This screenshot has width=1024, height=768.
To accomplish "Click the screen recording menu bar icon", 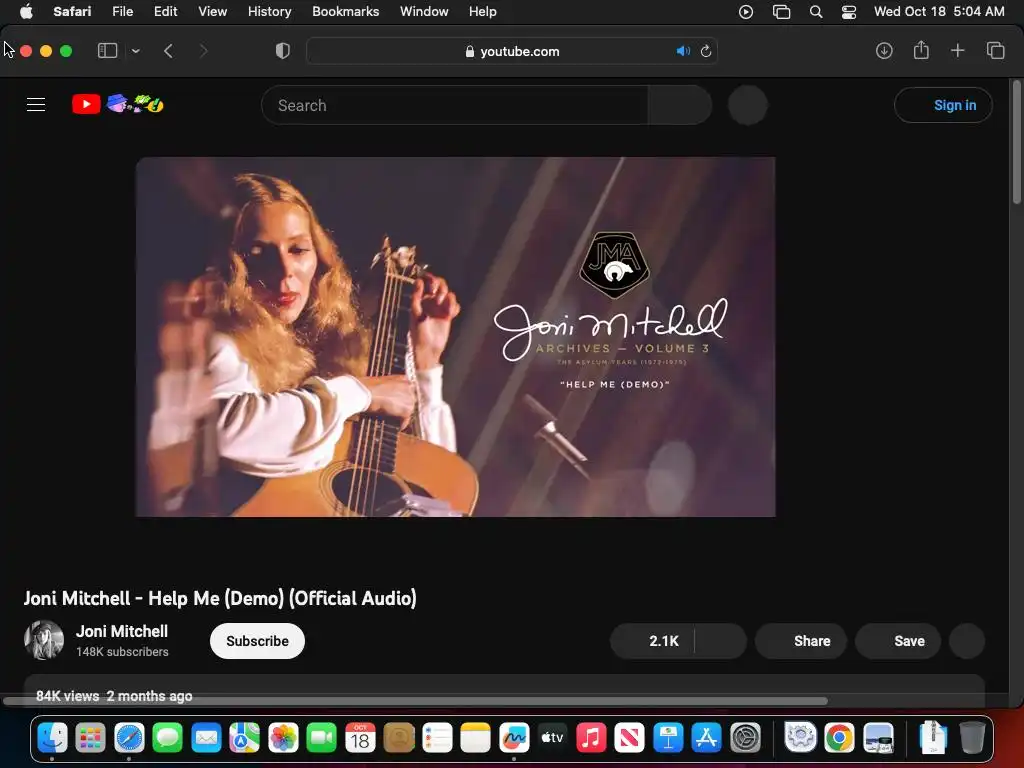I will point(746,12).
